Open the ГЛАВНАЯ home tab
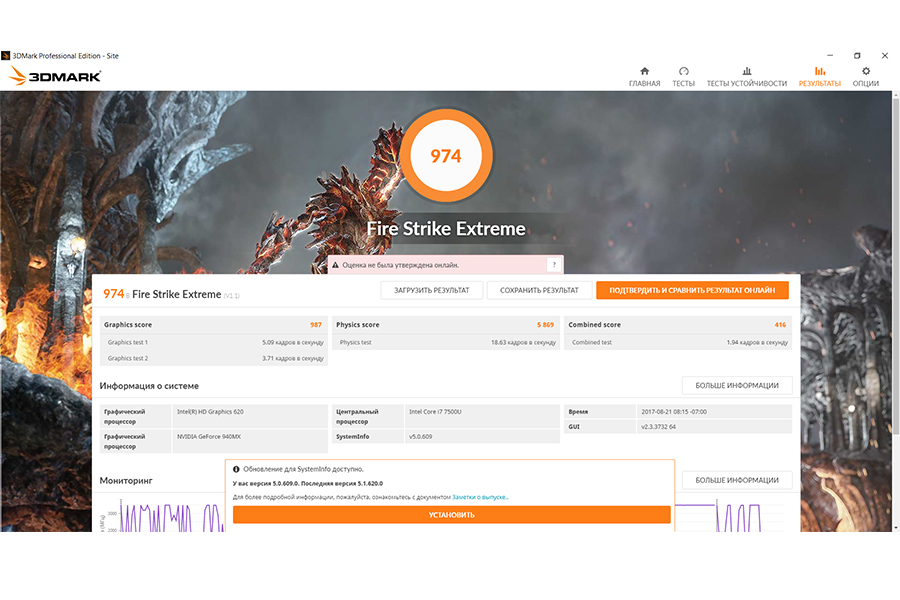The width and height of the screenshot is (900, 600). [x=644, y=77]
